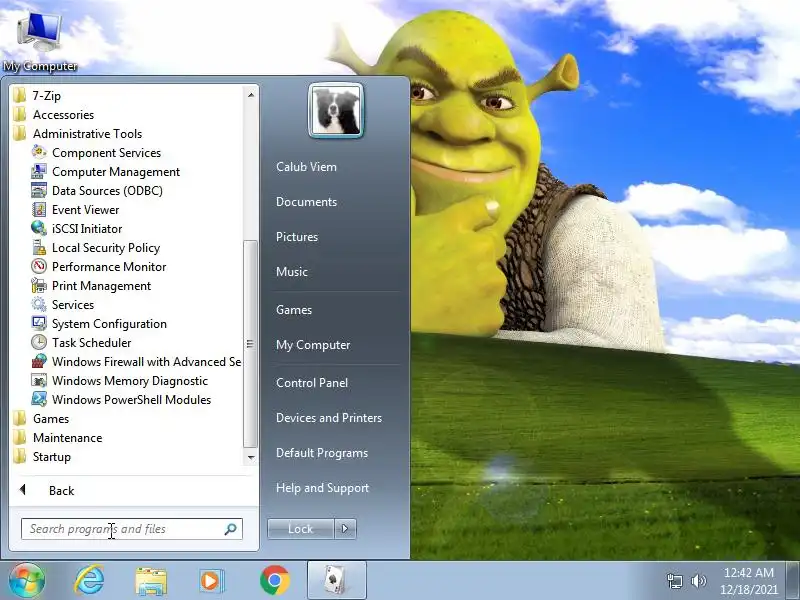800x600 pixels.
Task: Open Windows Firewall with Advanced Security icon
Action: tap(39, 361)
